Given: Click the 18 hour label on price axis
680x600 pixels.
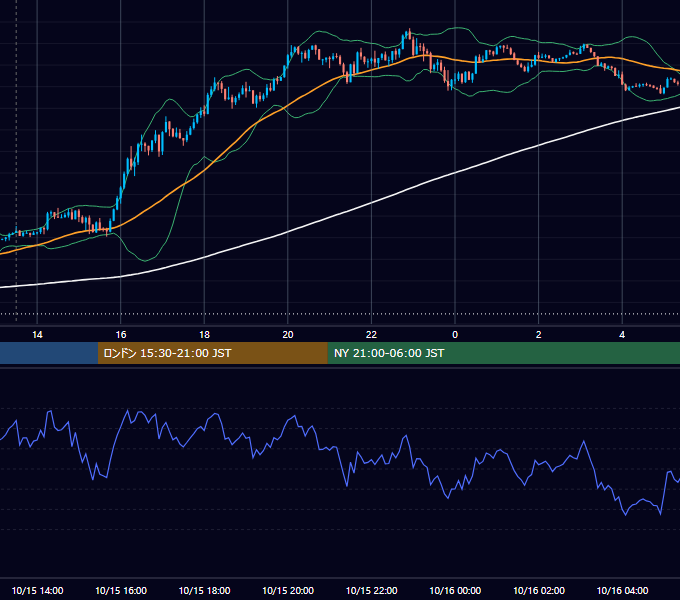Looking at the screenshot, I should click(204, 335).
